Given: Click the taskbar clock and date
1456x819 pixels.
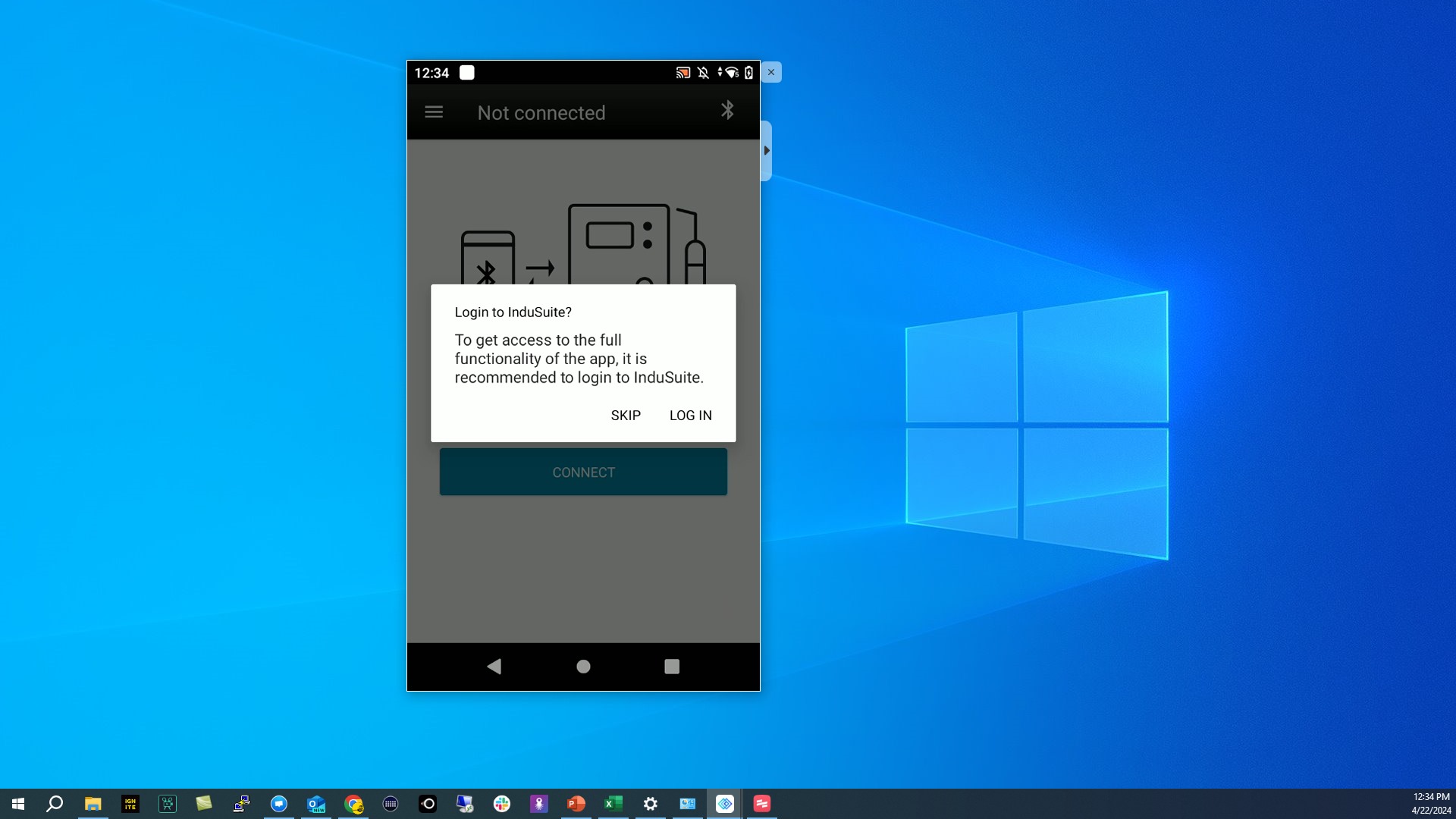Looking at the screenshot, I should [x=1431, y=804].
